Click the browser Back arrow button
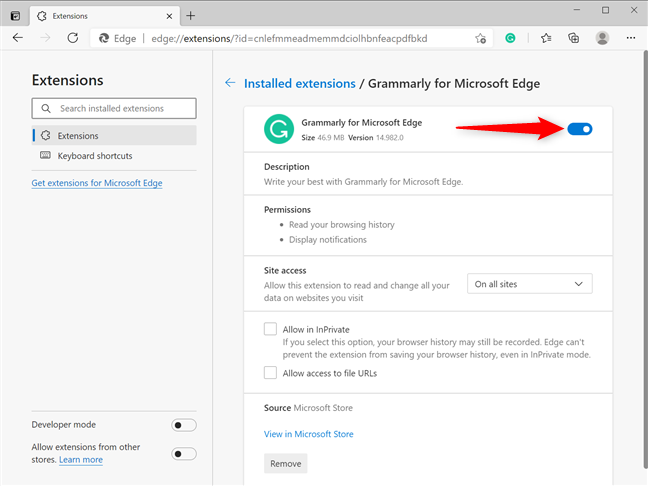 [x=18, y=38]
